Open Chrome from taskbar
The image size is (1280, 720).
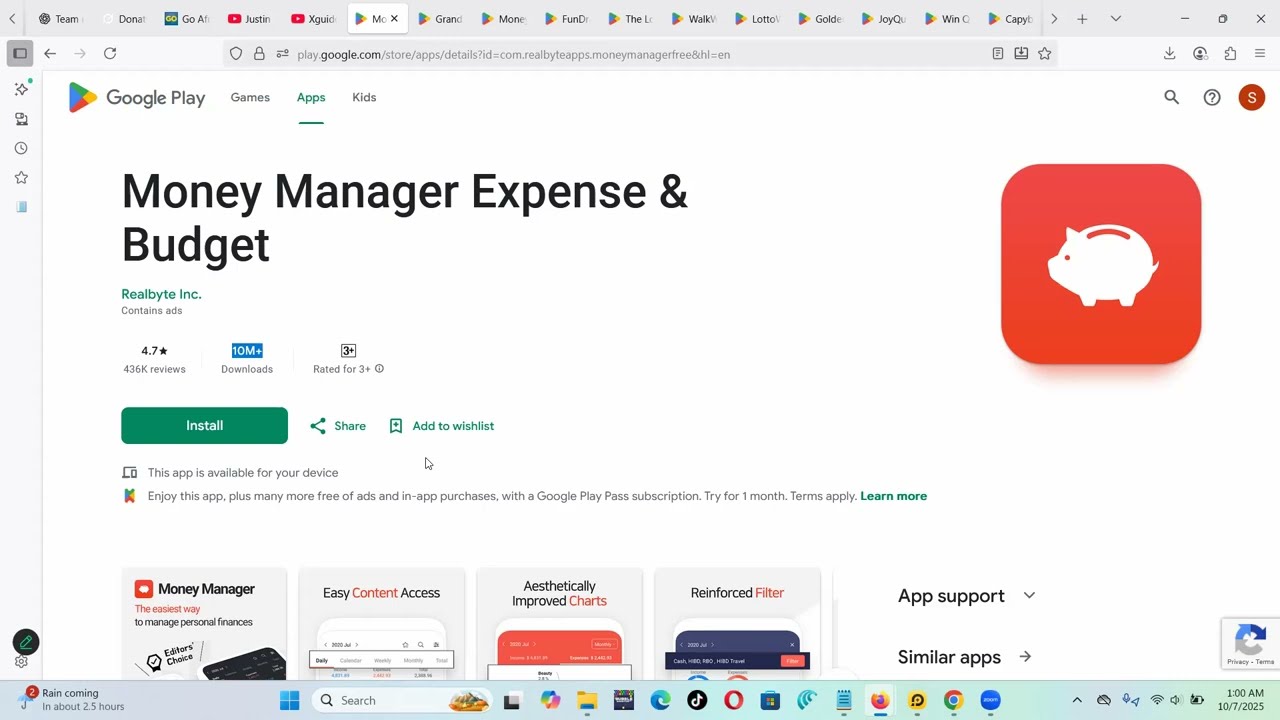click(x=953, y=700)
